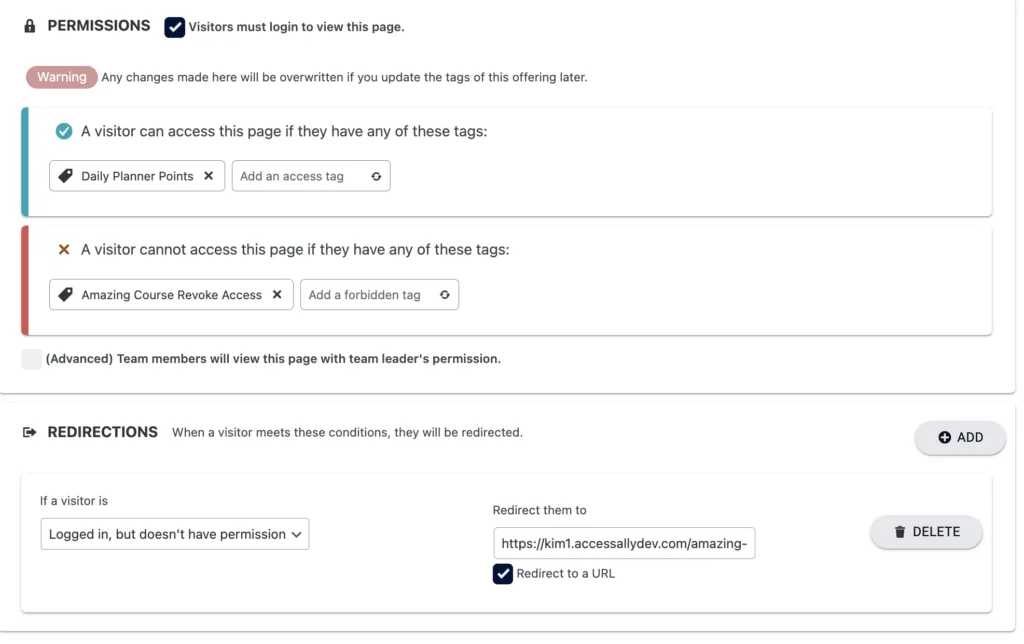Click the lock icon next to PERMISSIONS

pos(29,25)
